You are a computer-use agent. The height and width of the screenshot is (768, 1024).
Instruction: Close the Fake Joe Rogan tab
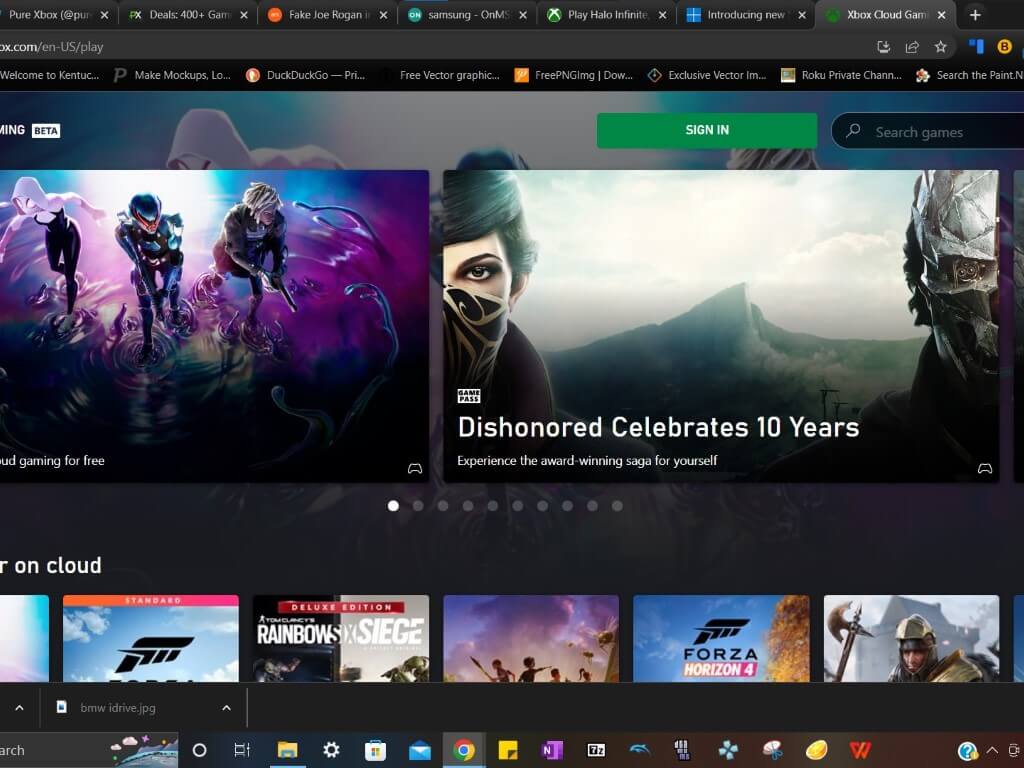pos(383,14)
